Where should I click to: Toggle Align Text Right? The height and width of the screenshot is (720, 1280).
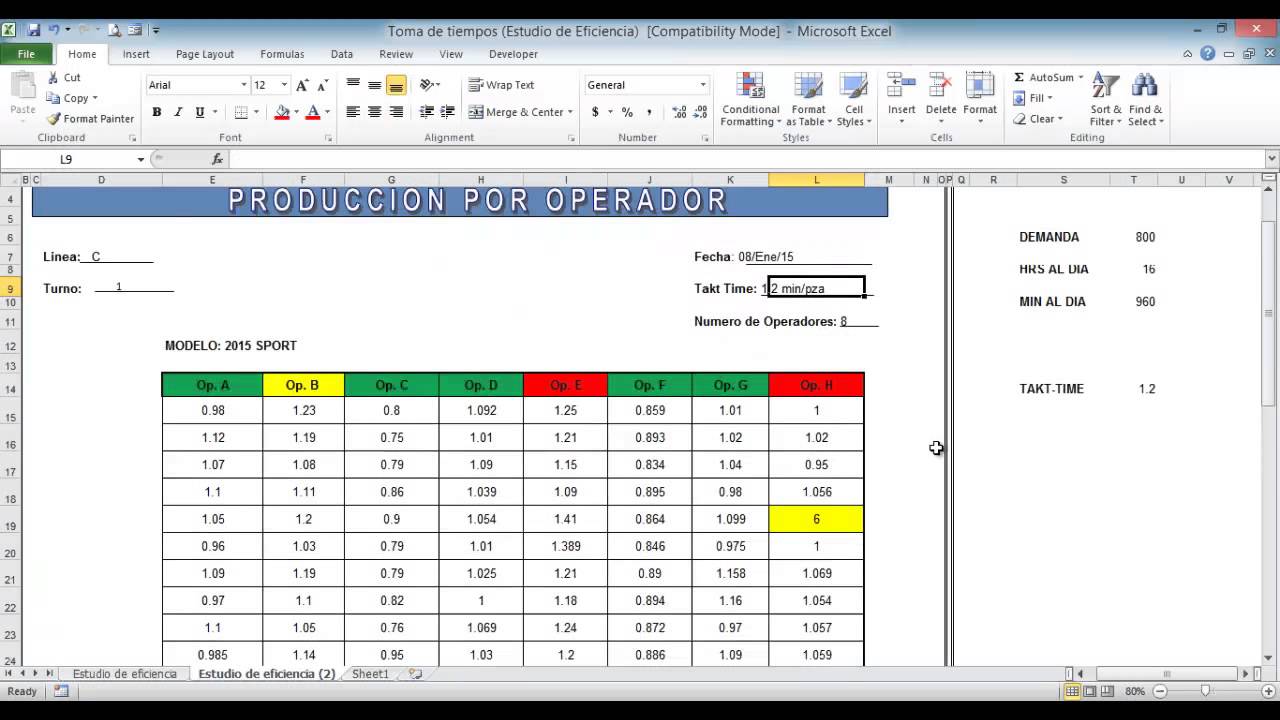[x=396, y=112]
